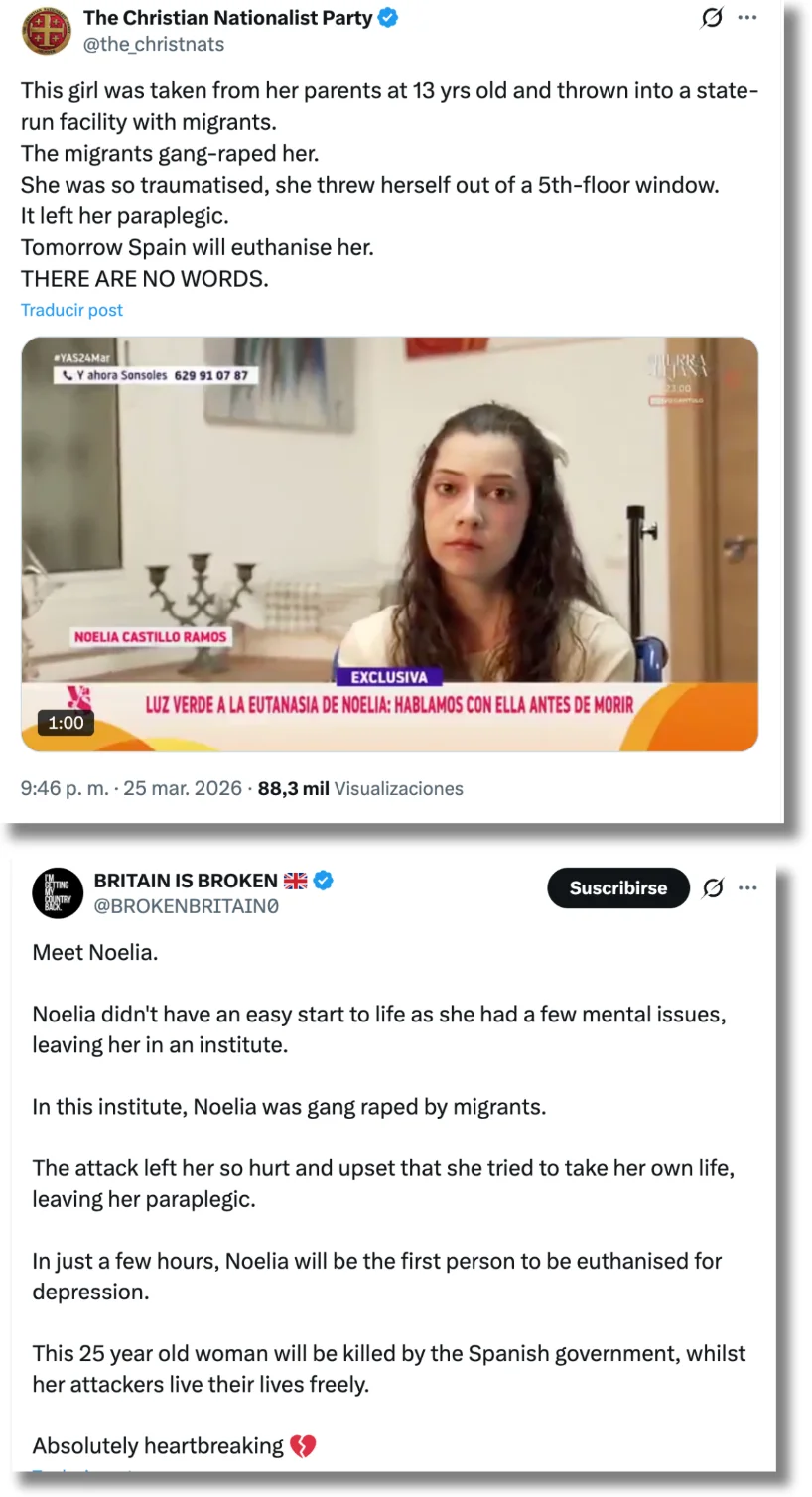The height and width of the screenshot is (1497, 812).
Task: Open more options menu on first post
Action: coord(747,18)
